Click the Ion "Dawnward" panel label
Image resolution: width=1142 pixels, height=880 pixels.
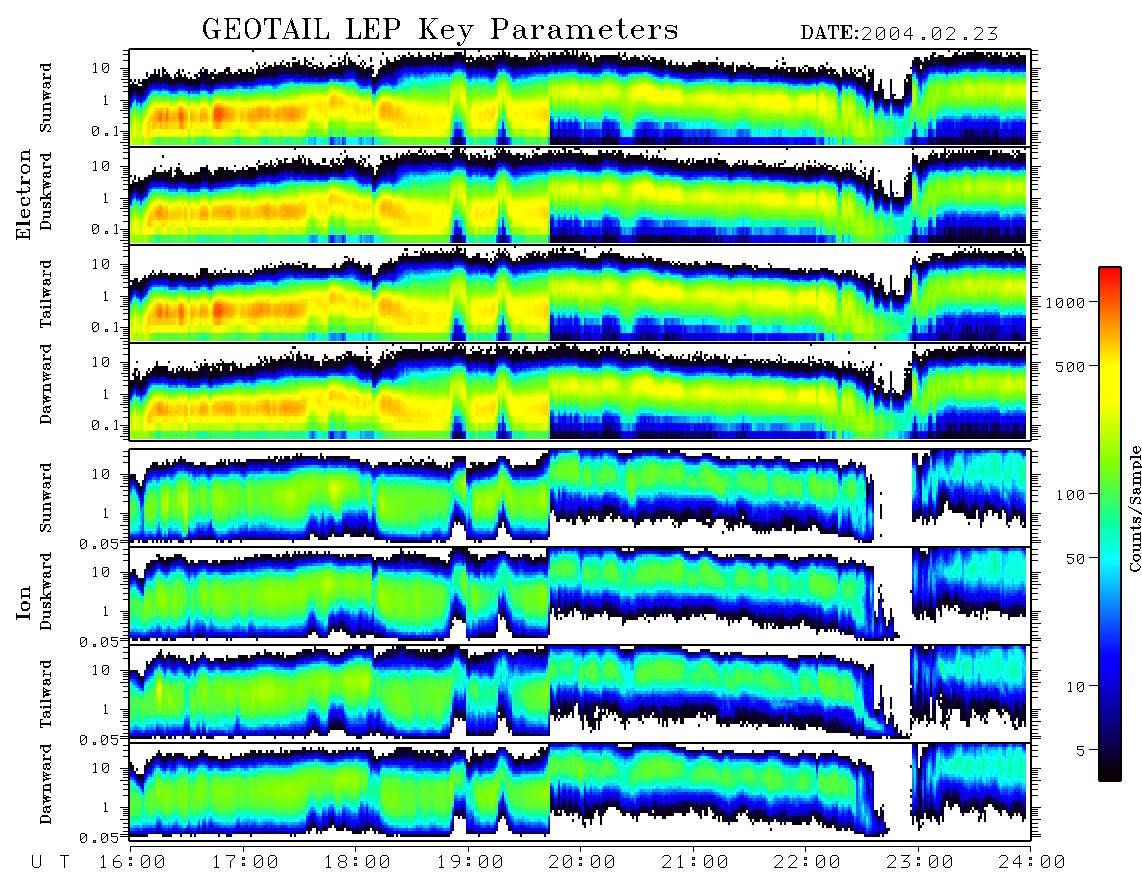46,784
